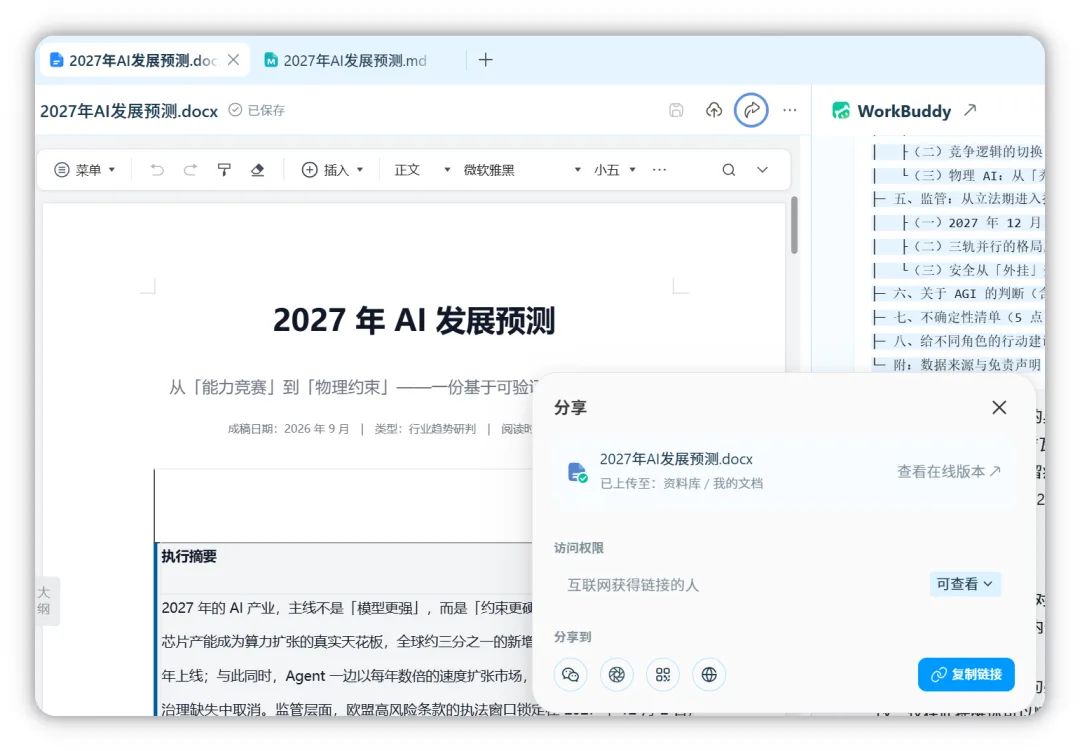Switch to the 2027年AI发展预测.md tab
Screen dimensions: 1080x751
click(x=346, y=61)
